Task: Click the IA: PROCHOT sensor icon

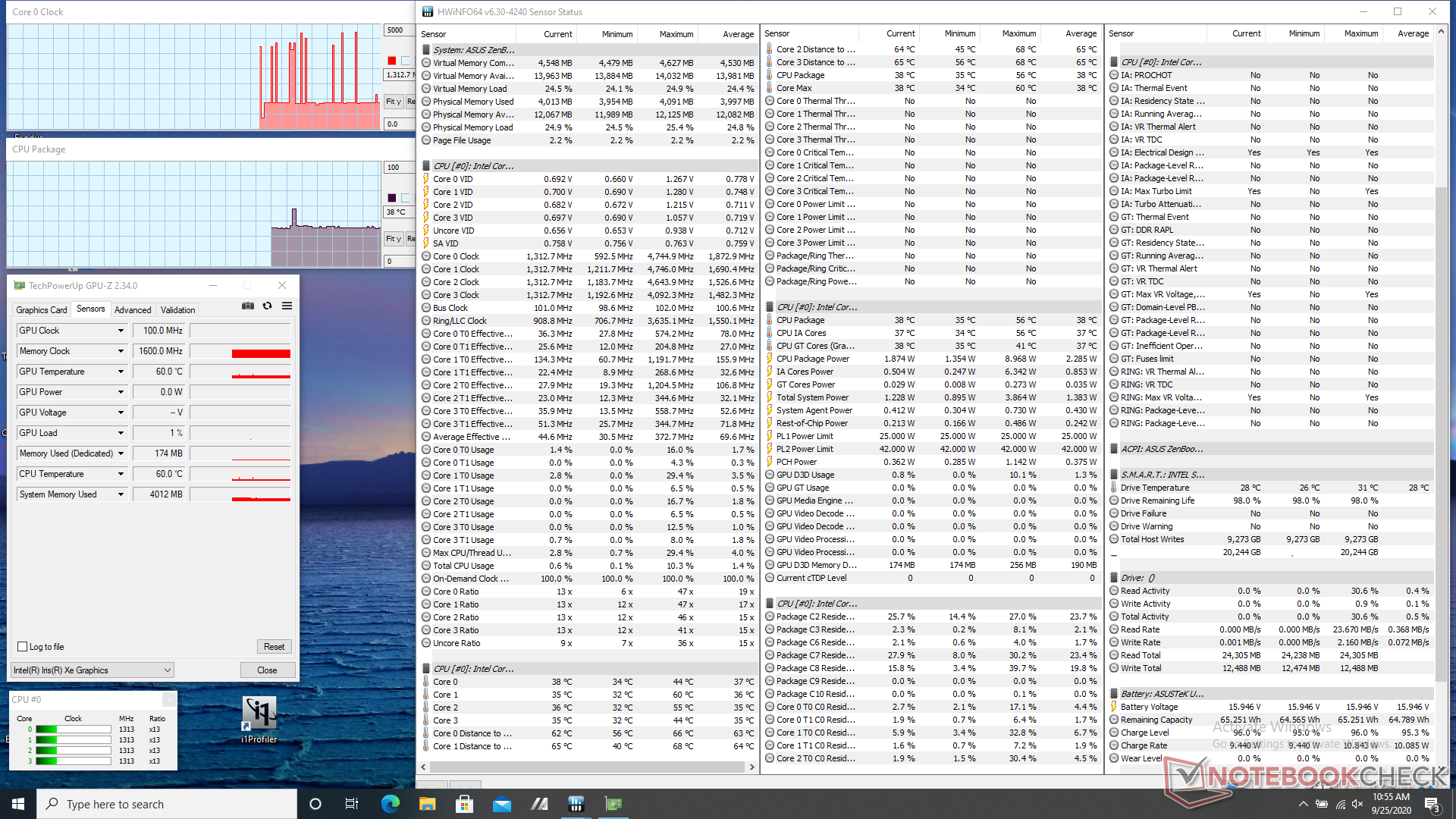Action: coord(1114,75)
